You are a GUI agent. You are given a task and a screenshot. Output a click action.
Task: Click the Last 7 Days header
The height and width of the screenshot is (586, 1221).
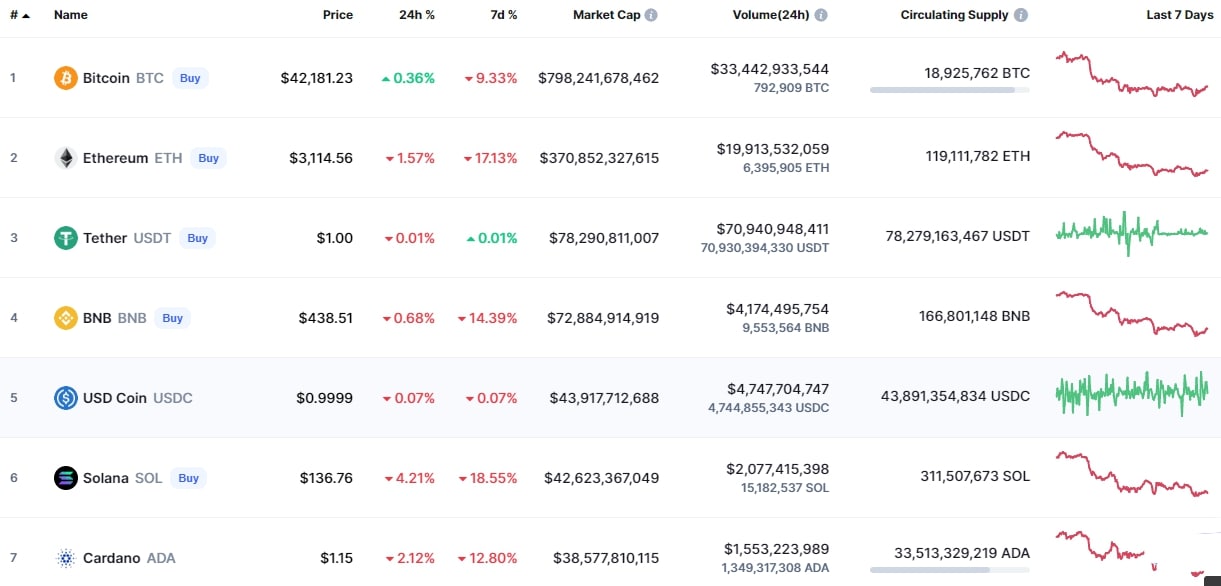pyautogui.click(x=1179, y=15)
